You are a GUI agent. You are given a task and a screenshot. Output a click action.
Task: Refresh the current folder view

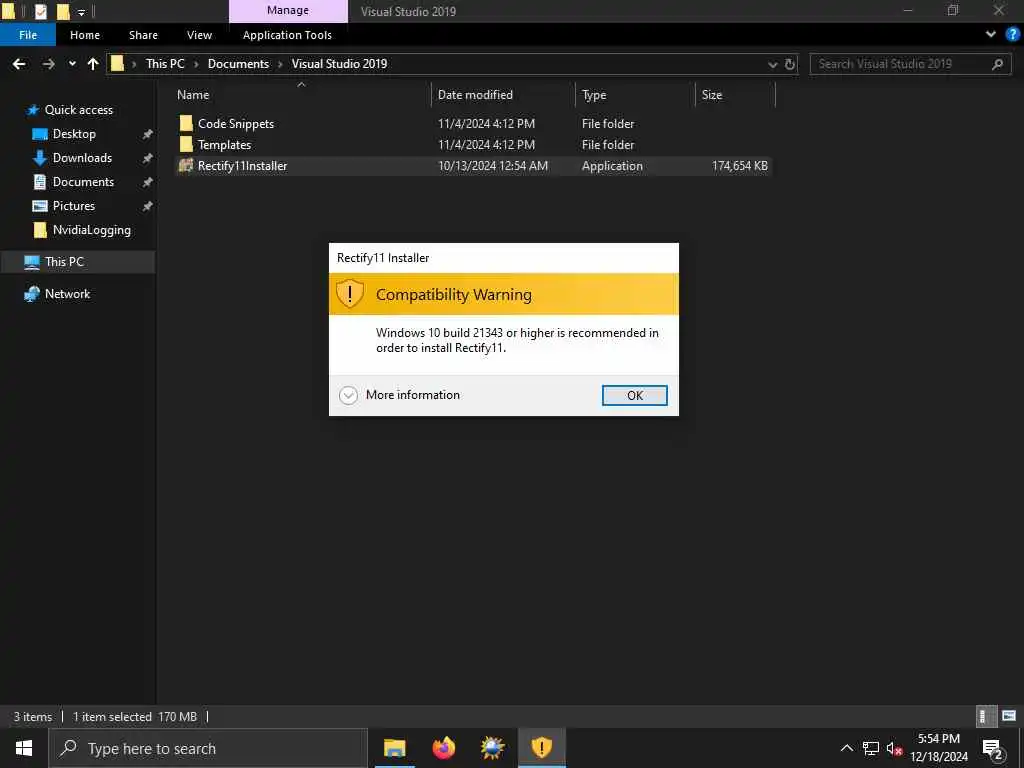(x=790, y=64)
